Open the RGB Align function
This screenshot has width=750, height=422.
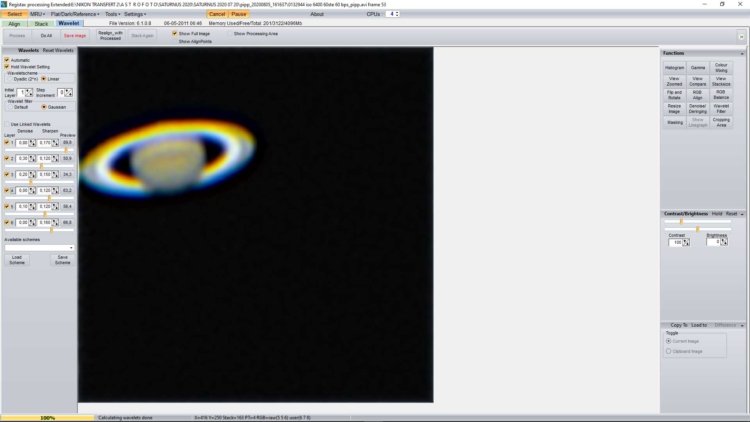698,95
